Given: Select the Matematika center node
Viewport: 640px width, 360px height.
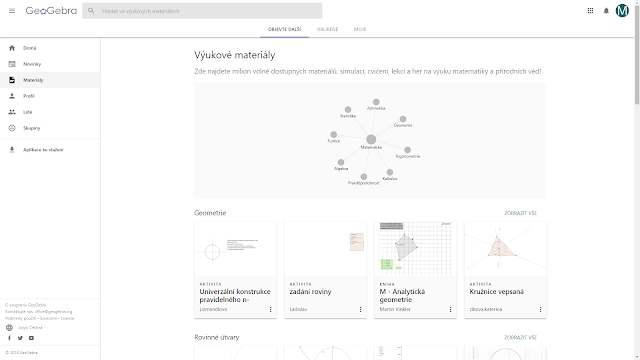Looking at the screenshot, I should [x=371, y=140].
